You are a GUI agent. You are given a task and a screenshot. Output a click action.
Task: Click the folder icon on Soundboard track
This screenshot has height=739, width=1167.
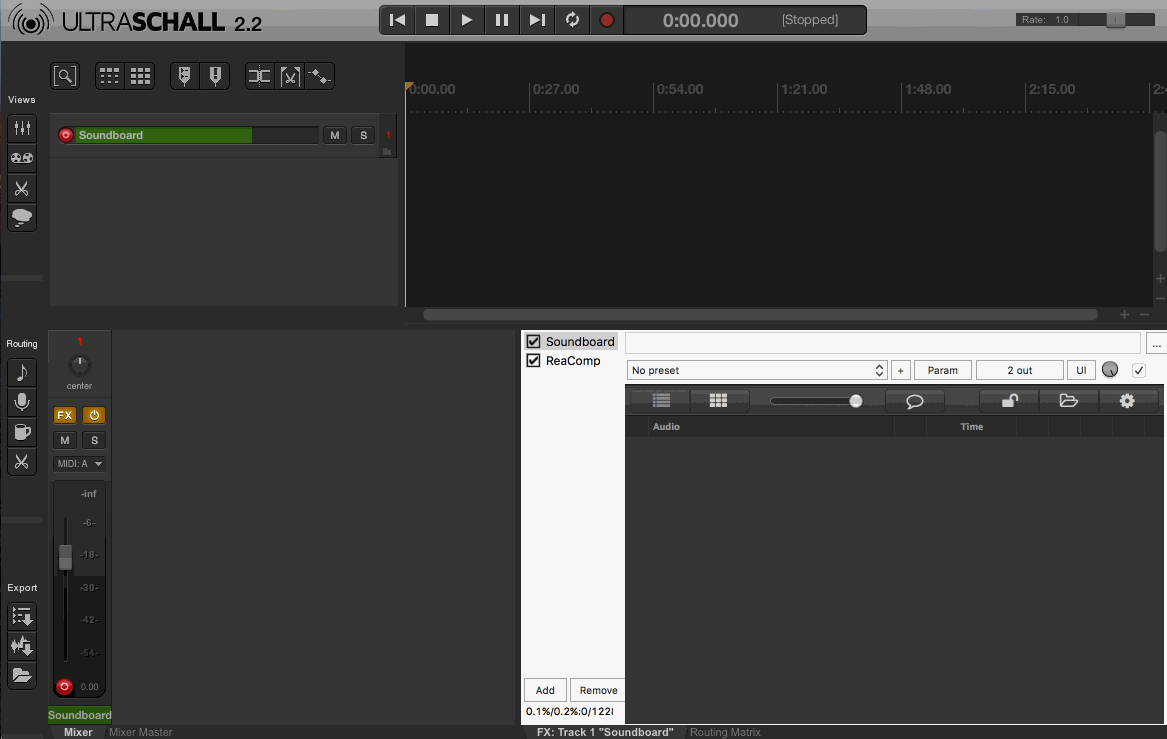[x=387, y=151]
